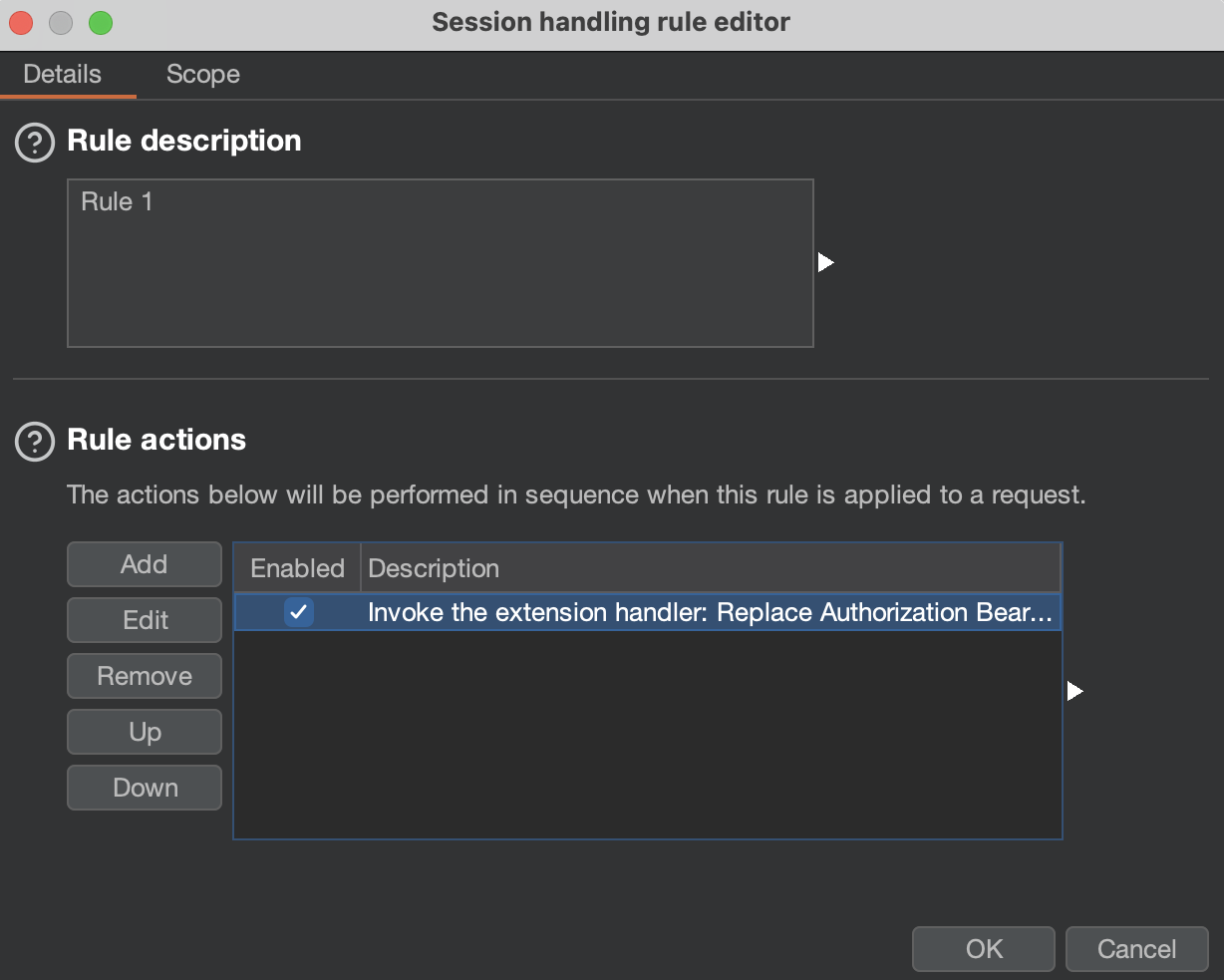
Task: Edit the selected rule action
Action: (144, 619)
